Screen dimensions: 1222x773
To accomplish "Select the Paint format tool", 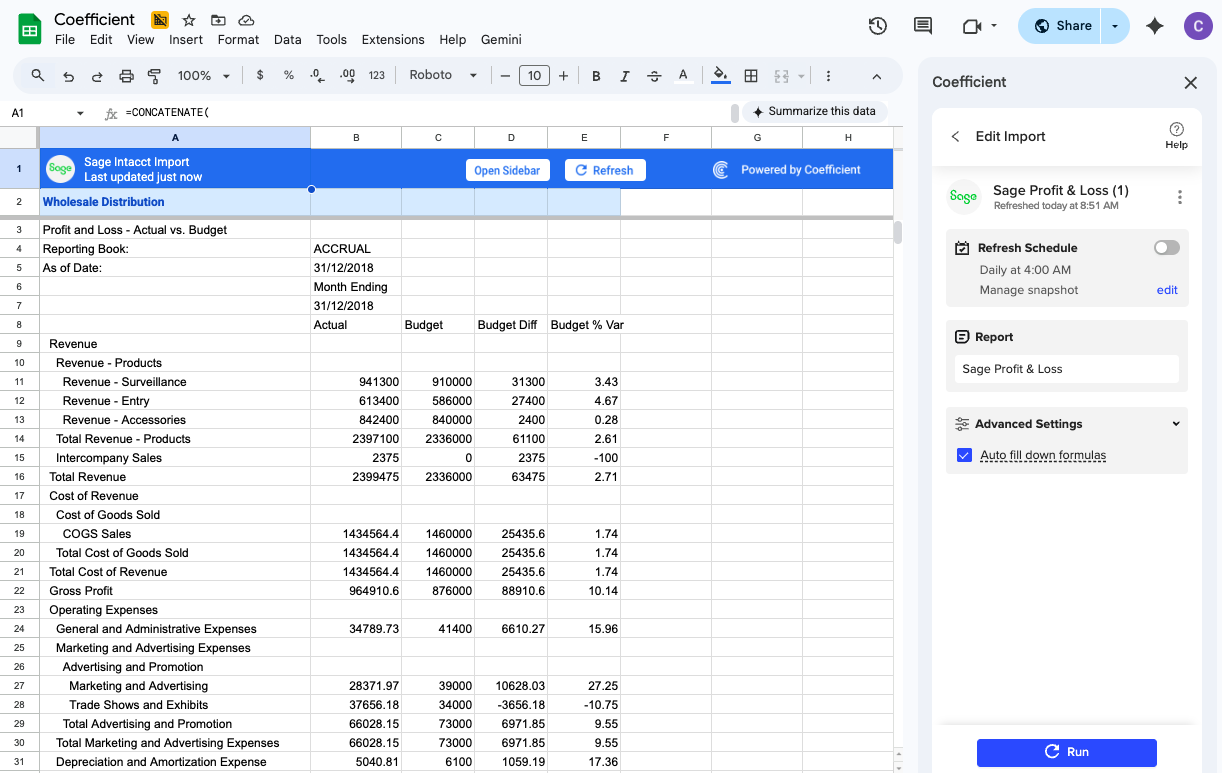I will click(x=155, y=75).
